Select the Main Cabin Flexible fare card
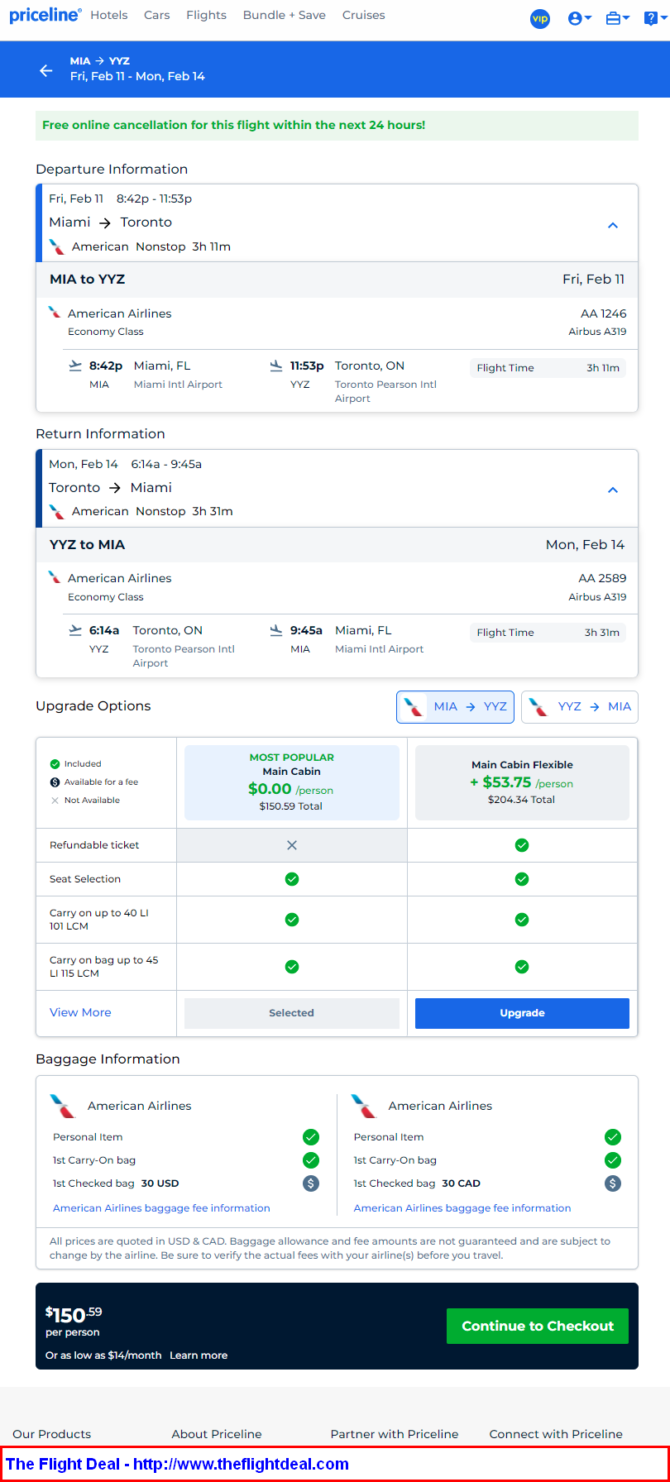 [522, 782]
